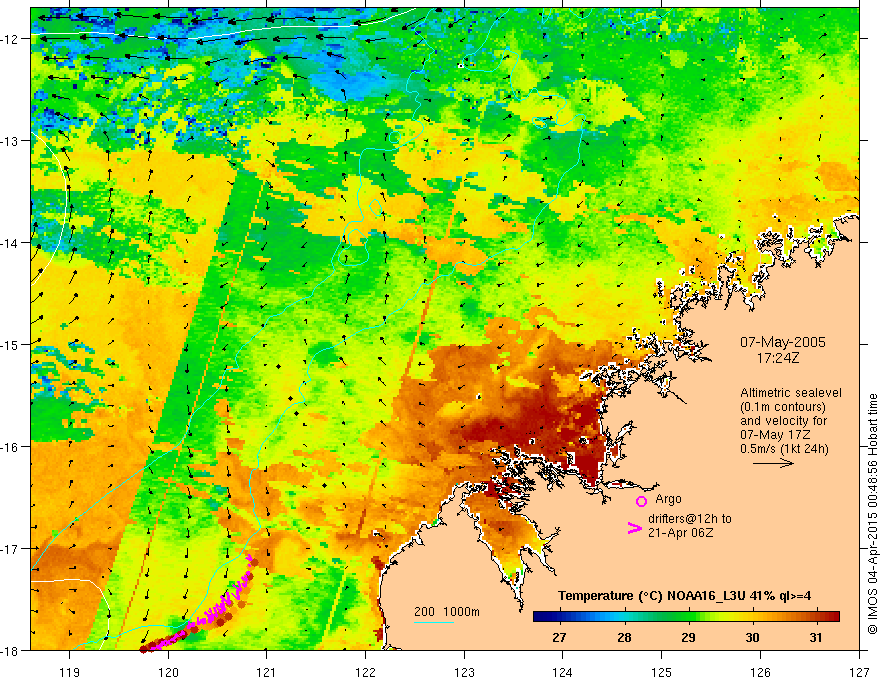
Task: Click the magenta drifters arrowhead legend icon
Action: pos(634,527)
